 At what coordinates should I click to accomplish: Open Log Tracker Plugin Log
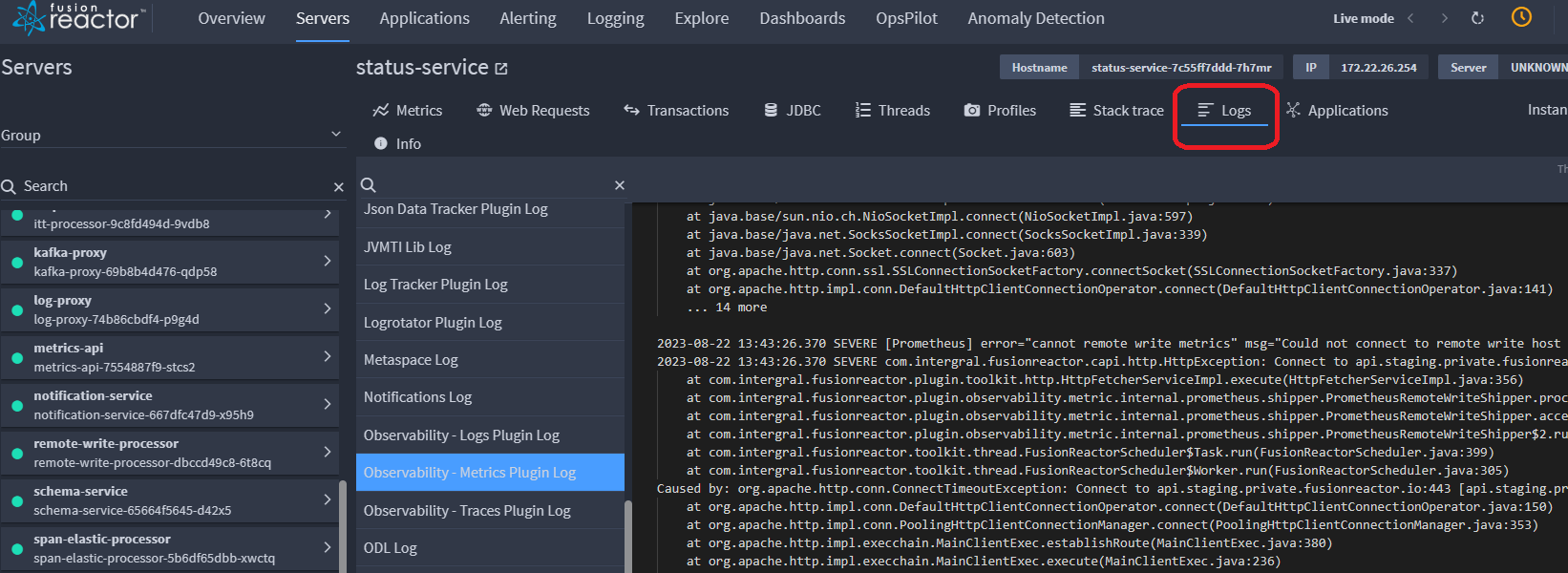coord(490,285)
